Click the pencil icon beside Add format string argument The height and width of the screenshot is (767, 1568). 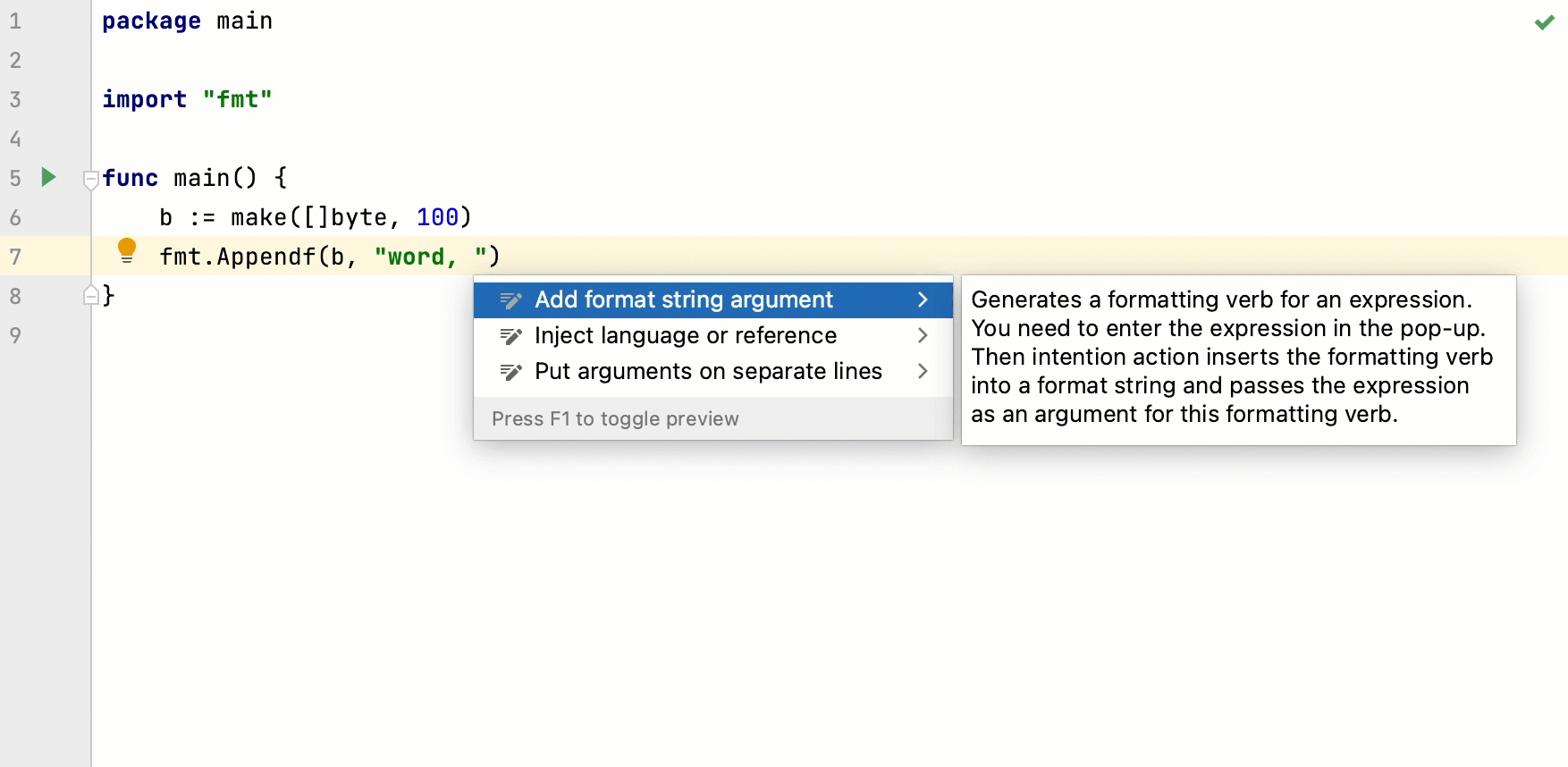[x=510, y=300]
